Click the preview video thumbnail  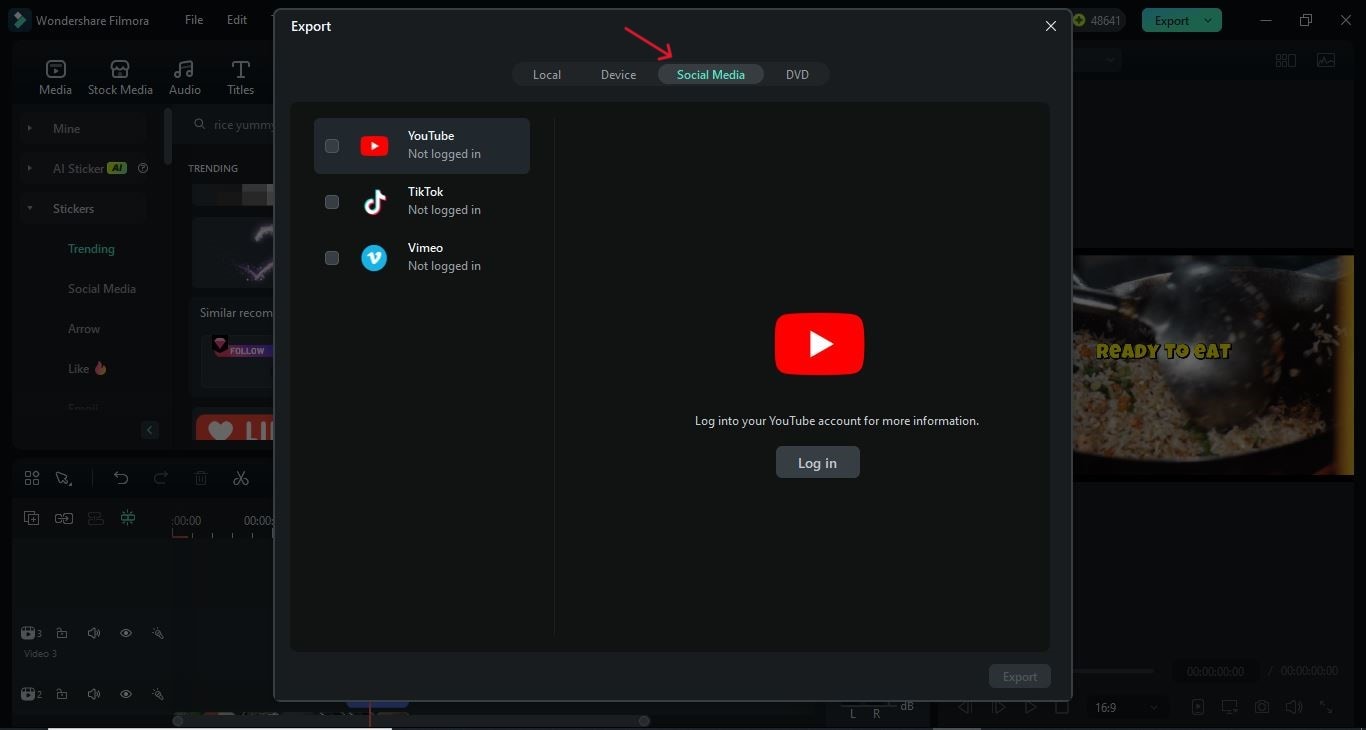1213,365
